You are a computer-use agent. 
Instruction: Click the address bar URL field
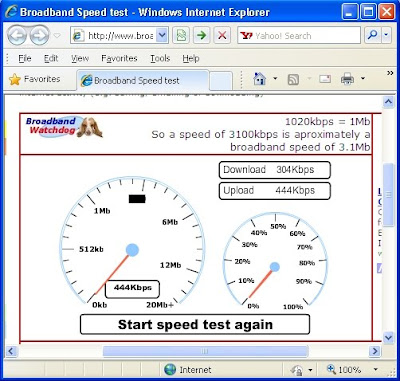(113, 35)
